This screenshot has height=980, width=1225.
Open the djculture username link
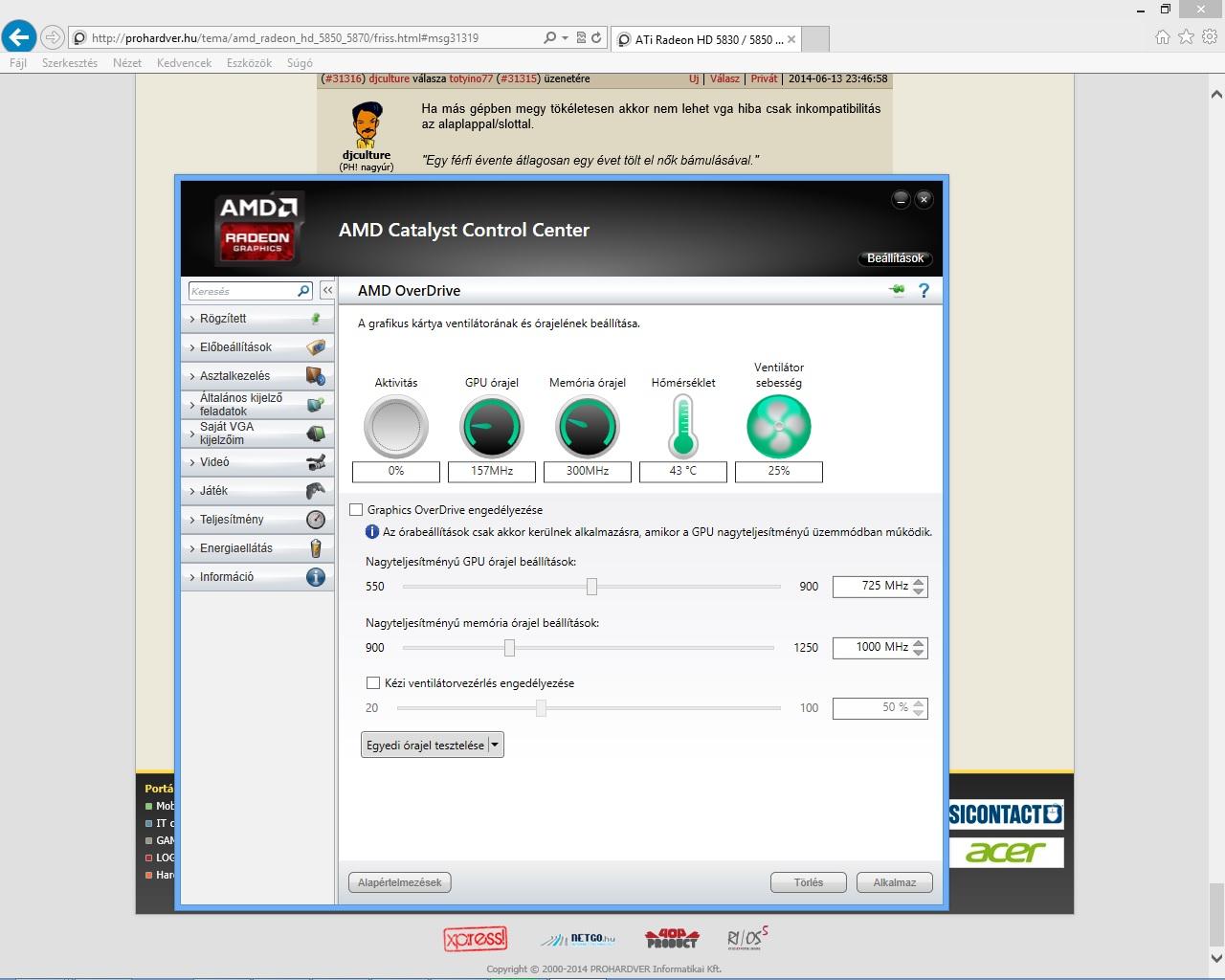[x=389, y=78]
